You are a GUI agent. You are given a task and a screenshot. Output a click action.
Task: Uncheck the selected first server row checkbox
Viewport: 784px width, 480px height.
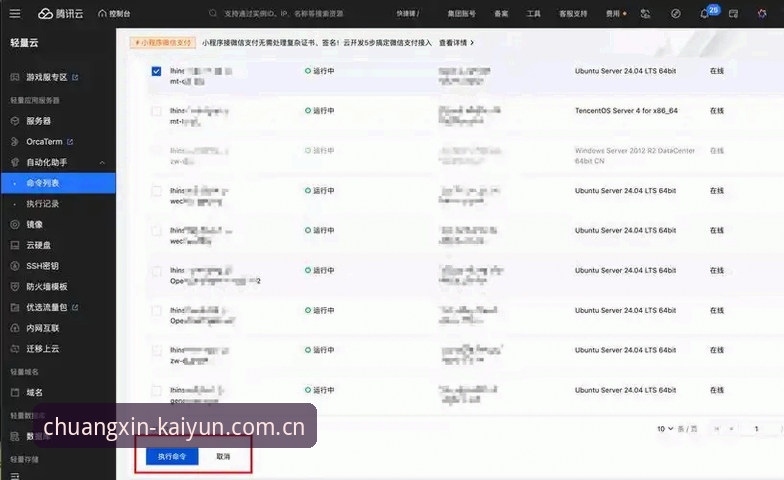(x=156, y=72)
